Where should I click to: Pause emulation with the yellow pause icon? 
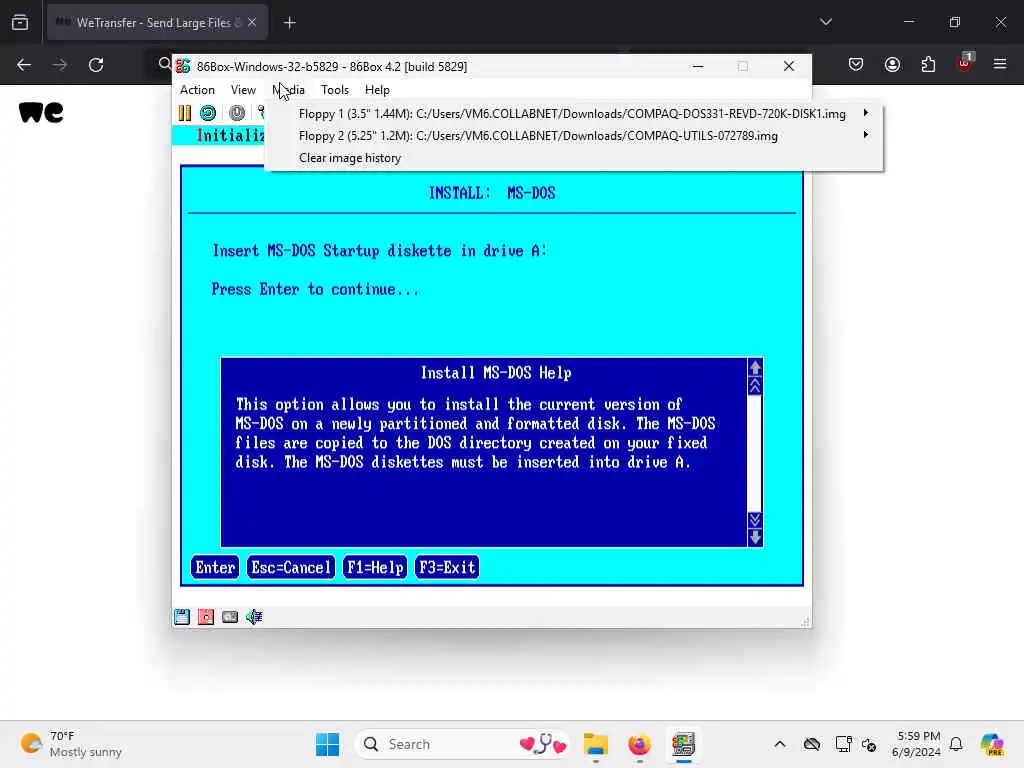click(x=185, y=113)
